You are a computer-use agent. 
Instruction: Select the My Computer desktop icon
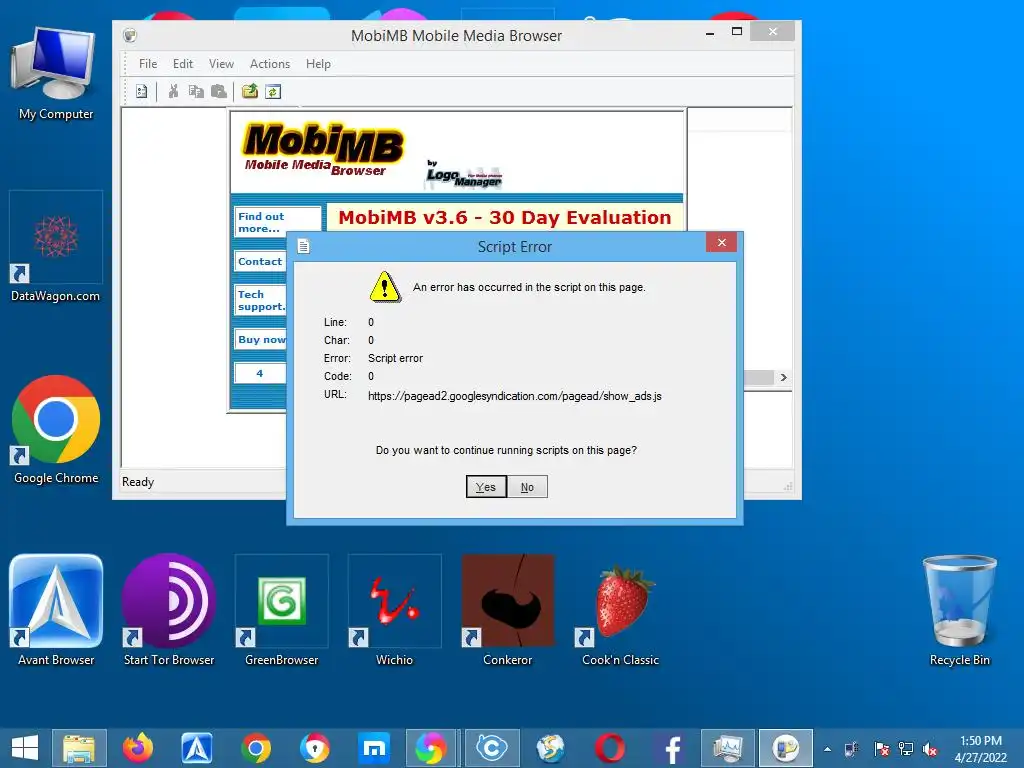coord(56,73)
